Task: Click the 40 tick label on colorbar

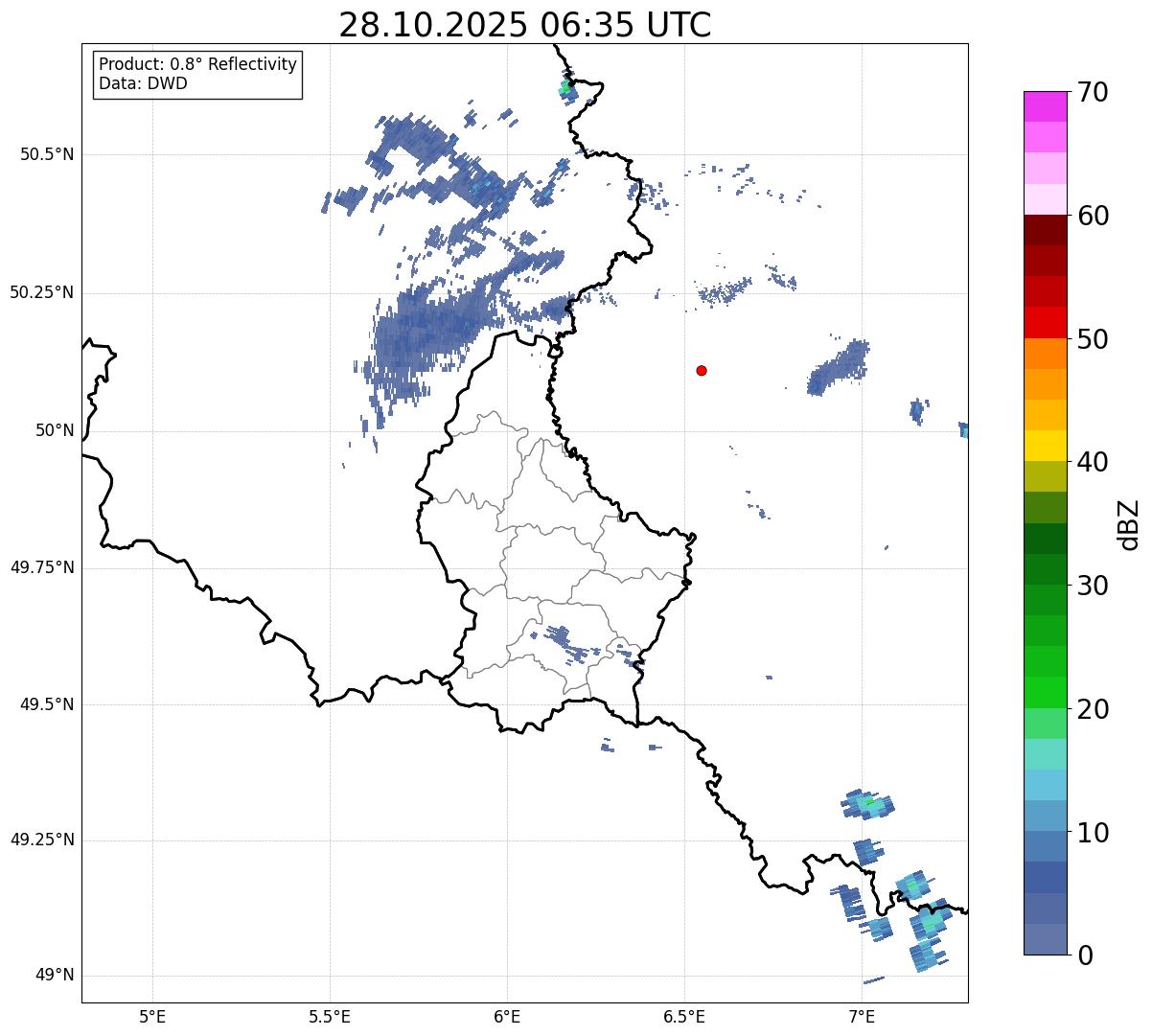Action: pos(1093,462)
